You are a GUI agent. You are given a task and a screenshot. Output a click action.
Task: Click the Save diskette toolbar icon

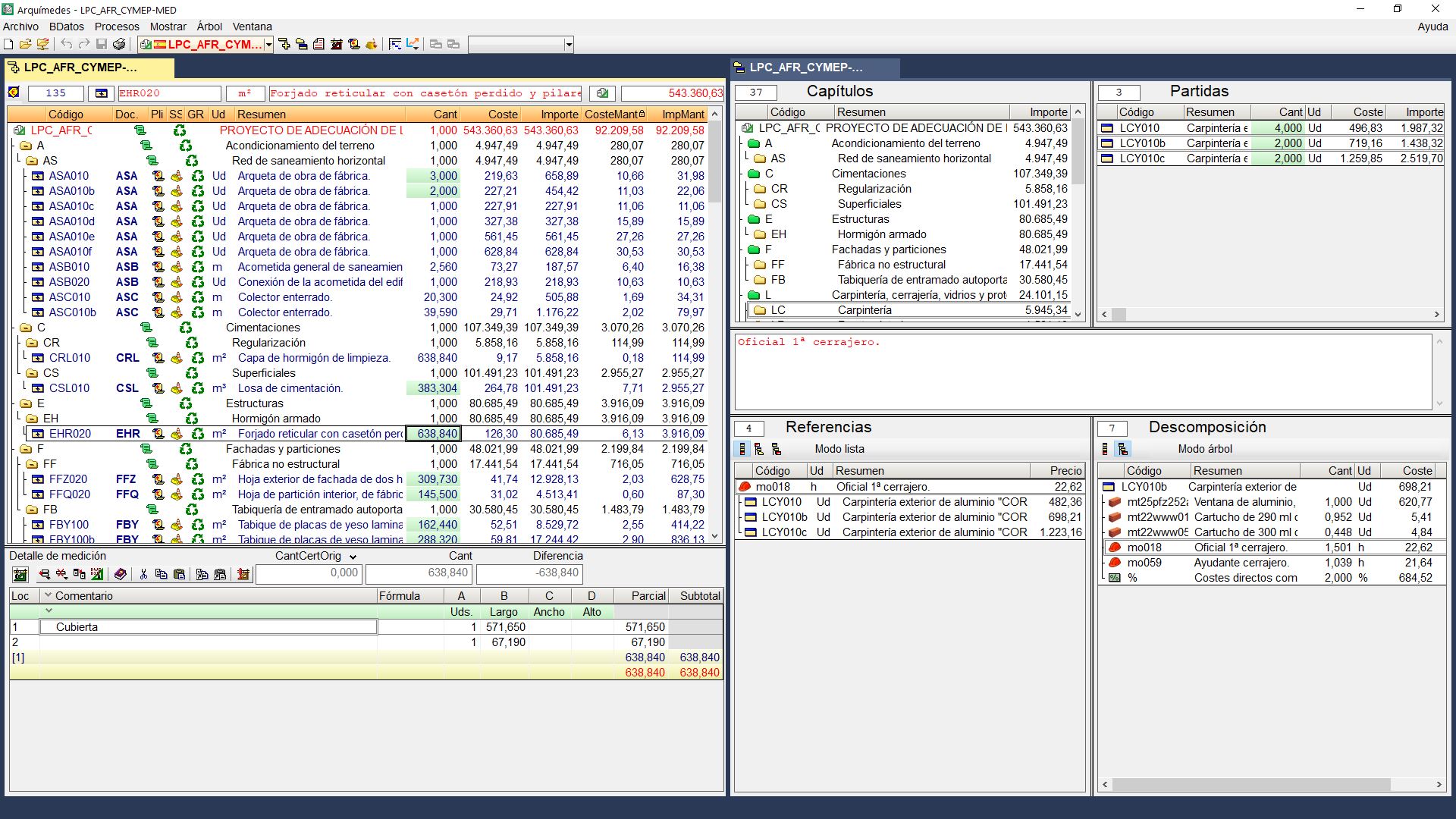101,45
